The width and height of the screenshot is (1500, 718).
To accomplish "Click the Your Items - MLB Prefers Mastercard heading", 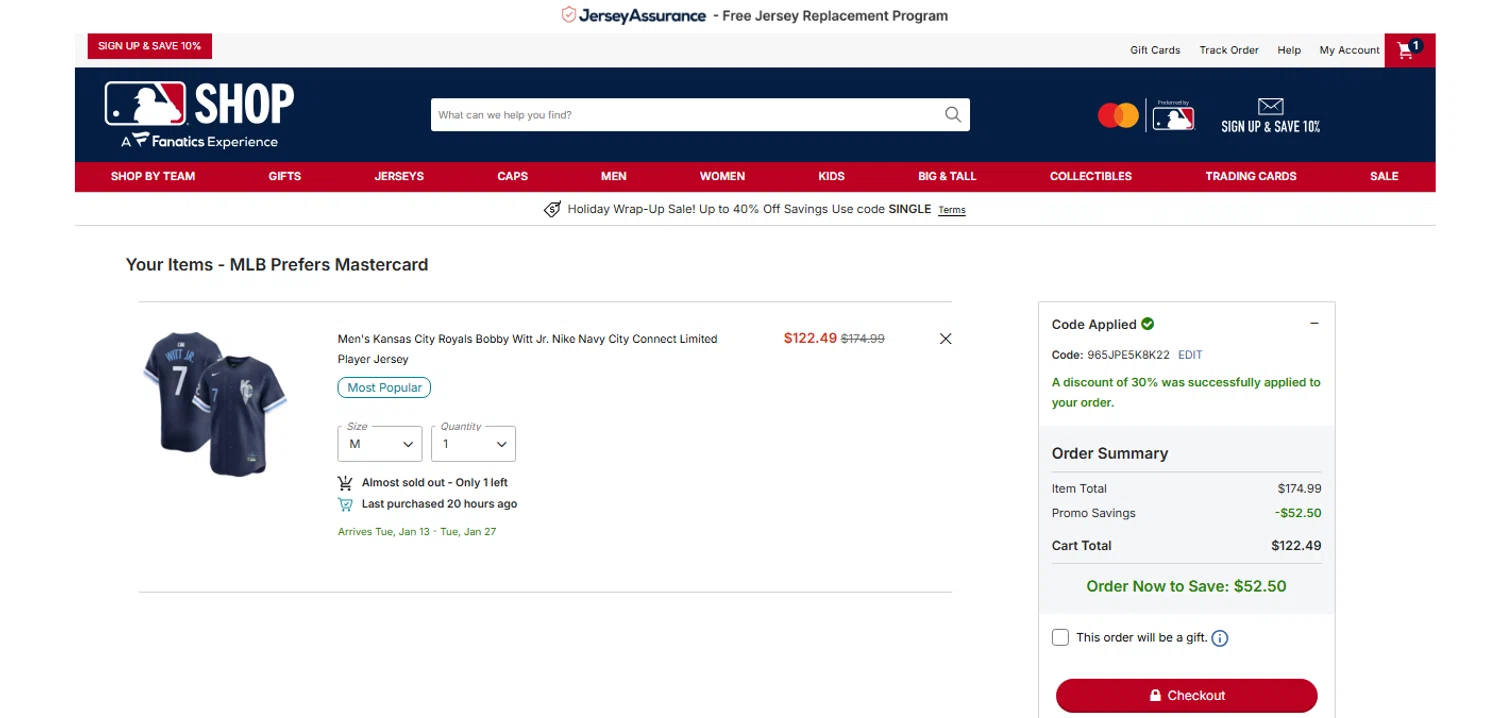I will pyautogui.click(x=277, y=265).
